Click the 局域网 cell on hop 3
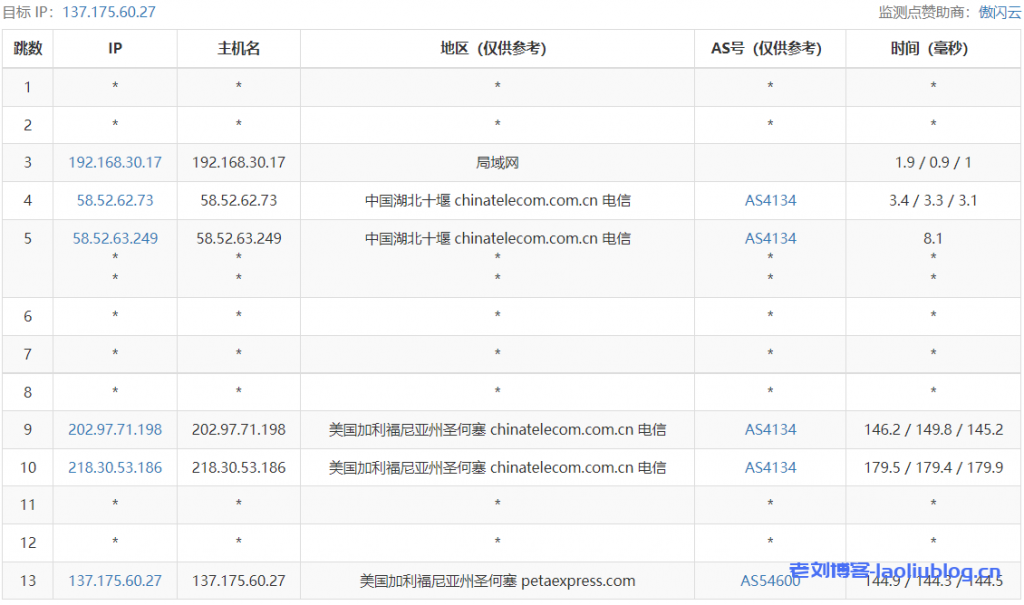 (496, 162)
